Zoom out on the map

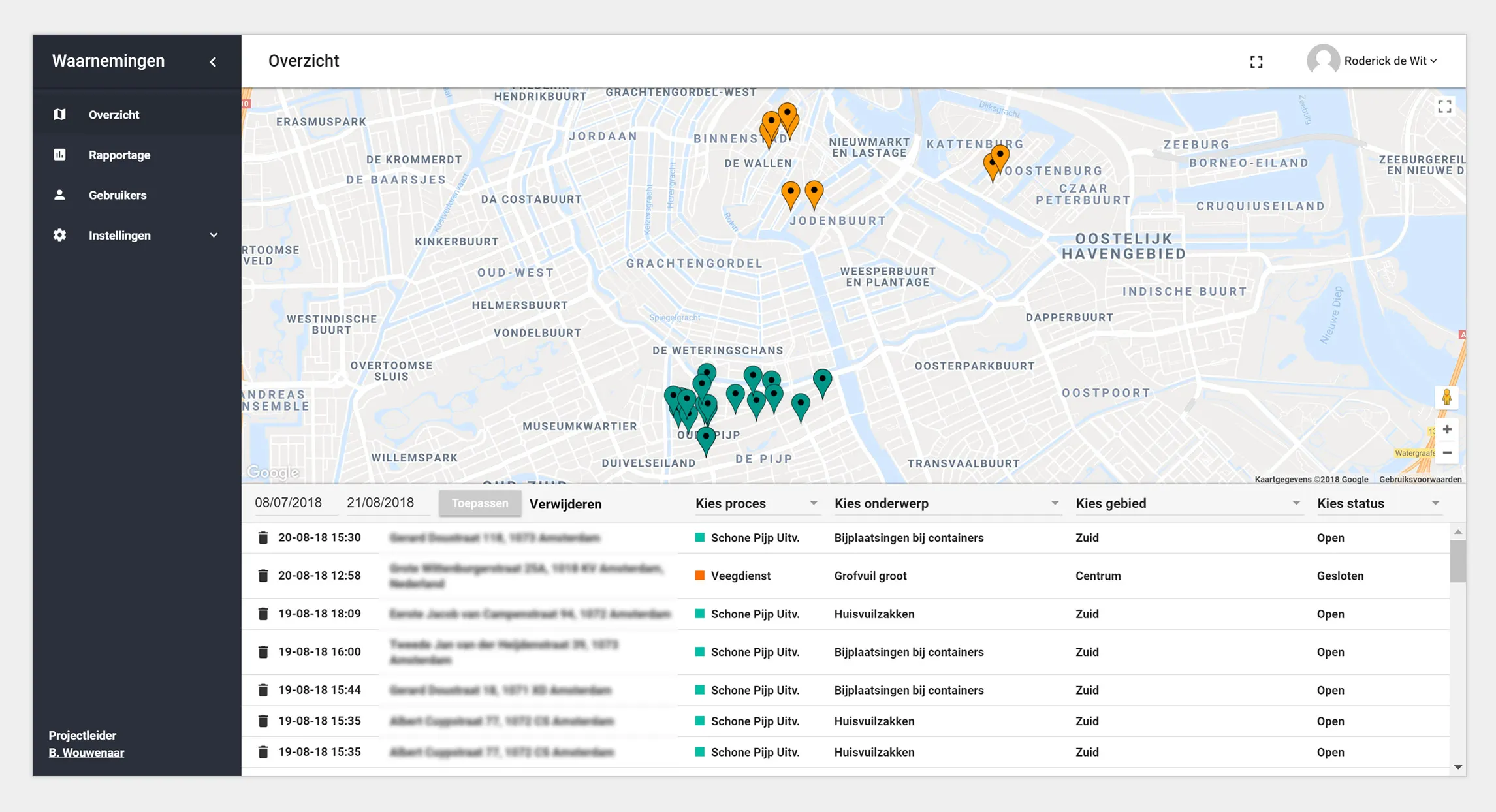coord(1447,452)
